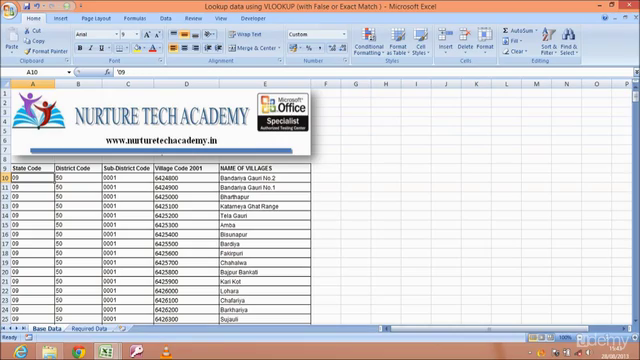
Task: Go to the Review tab
Action: tap(193, 18)
